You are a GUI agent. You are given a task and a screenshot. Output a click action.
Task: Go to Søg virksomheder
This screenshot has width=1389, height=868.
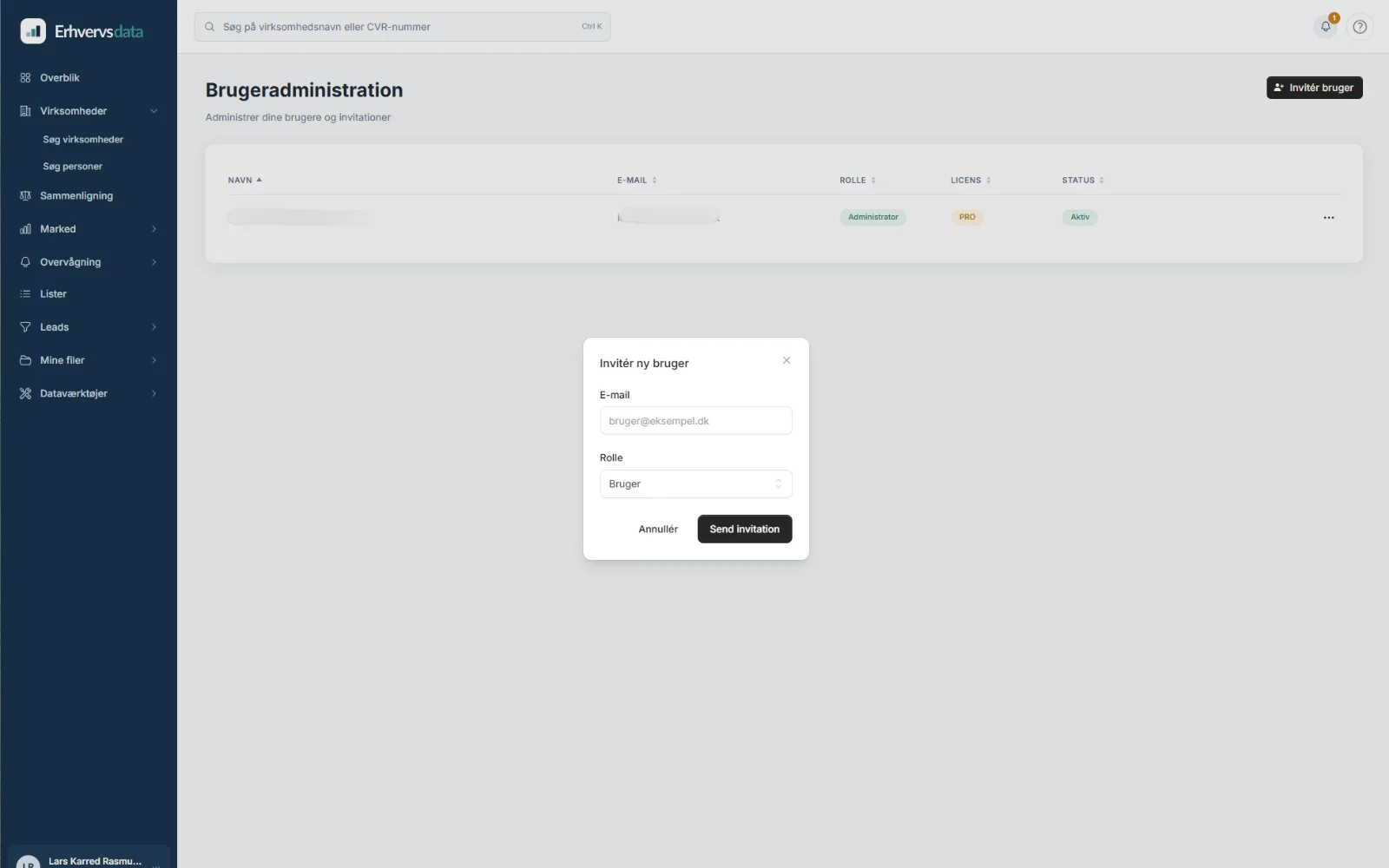tap(83, 140)
